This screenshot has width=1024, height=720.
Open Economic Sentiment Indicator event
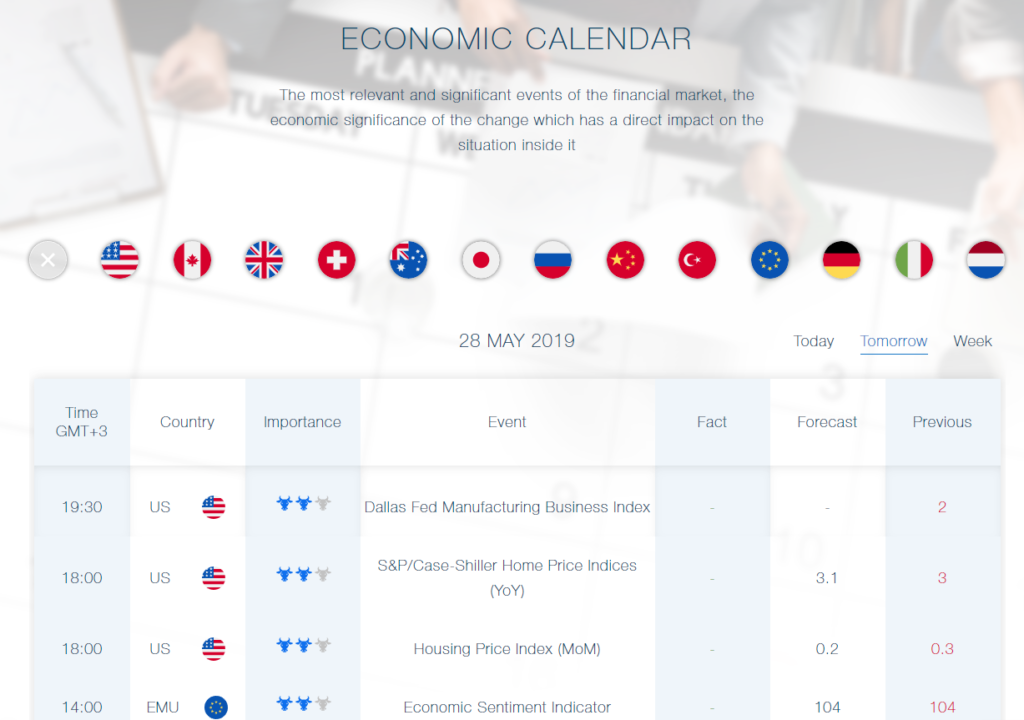tap(507, 707)
